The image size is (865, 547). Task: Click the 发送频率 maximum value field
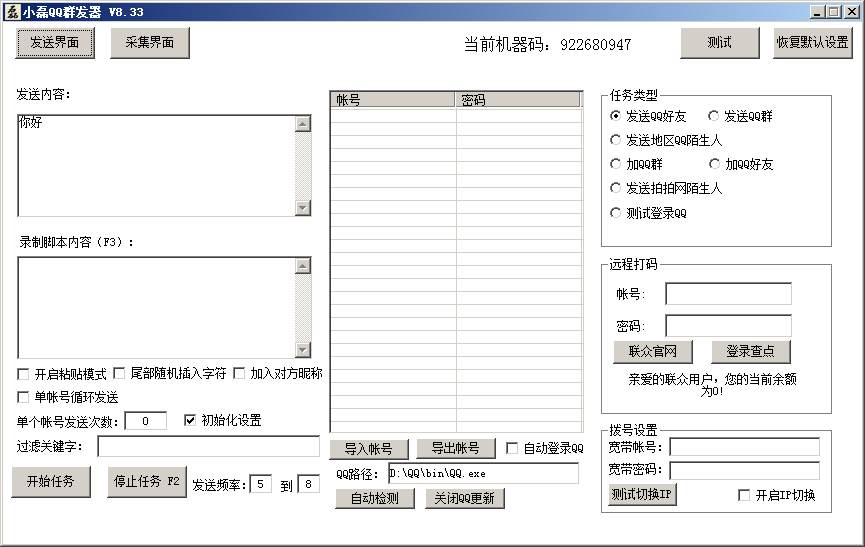click(x=308, y=484)
